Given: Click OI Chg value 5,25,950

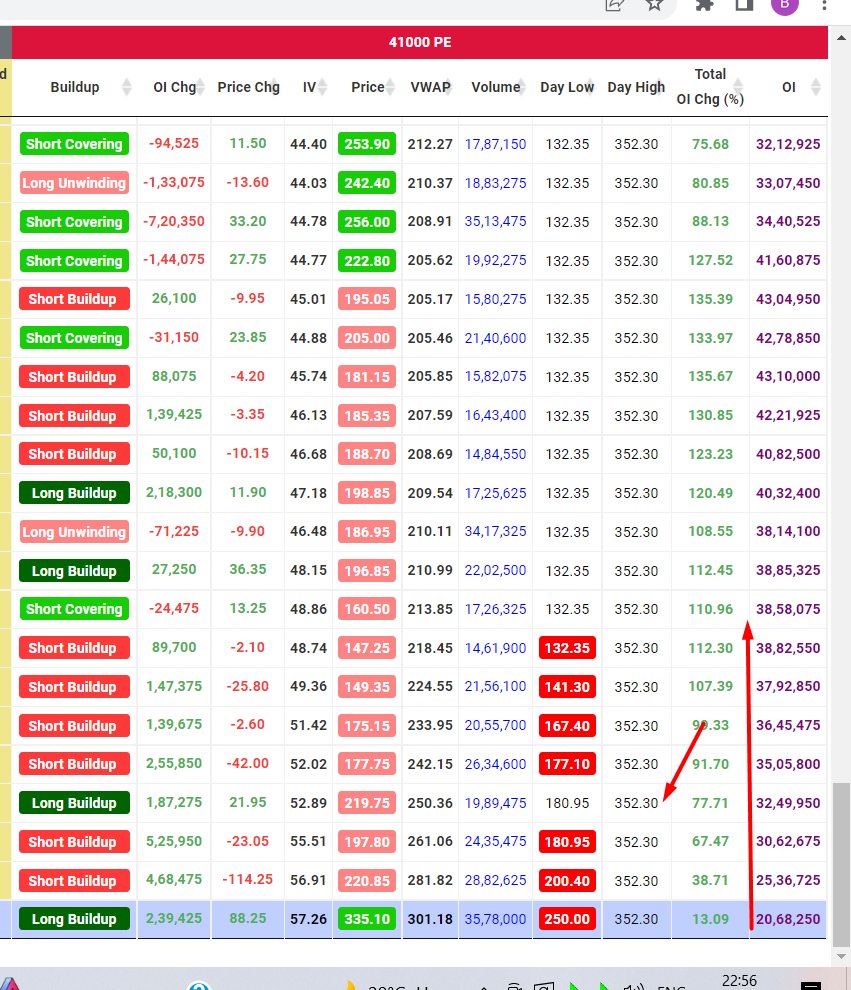Looking at the screenshot, I should click(174, 842).
